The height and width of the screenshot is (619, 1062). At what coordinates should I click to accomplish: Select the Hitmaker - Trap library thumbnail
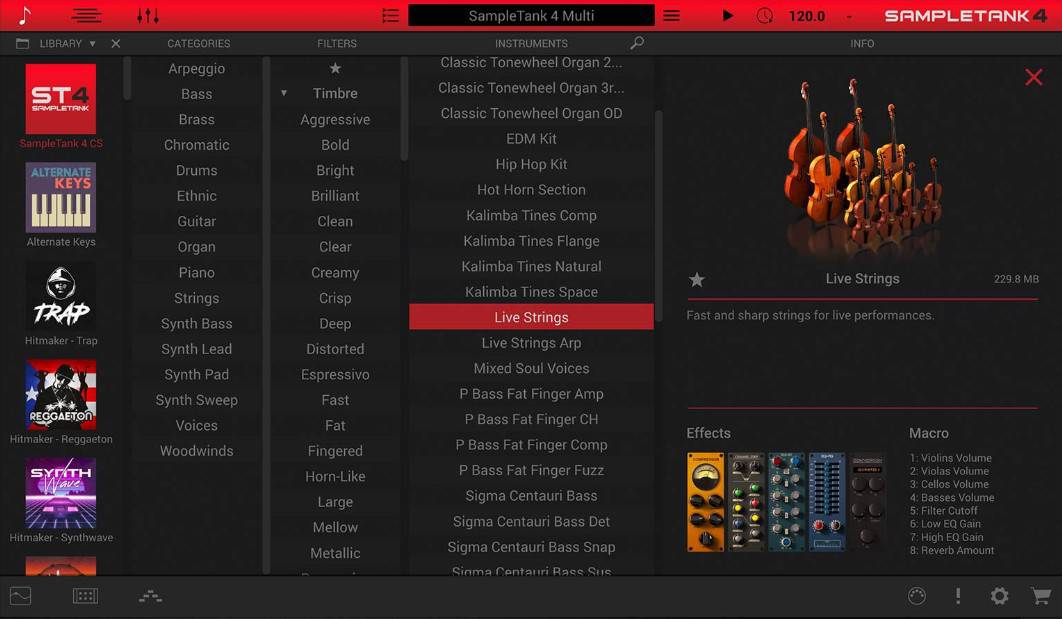[x=61, y=298]
